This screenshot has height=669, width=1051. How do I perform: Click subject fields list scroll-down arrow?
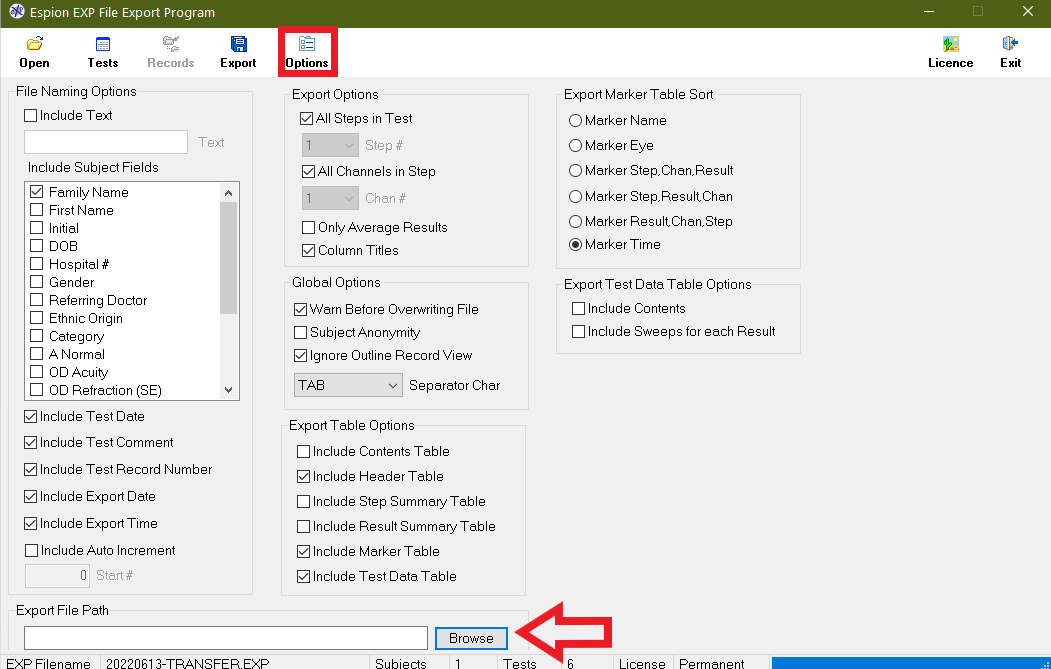click(x=229, y=389)
